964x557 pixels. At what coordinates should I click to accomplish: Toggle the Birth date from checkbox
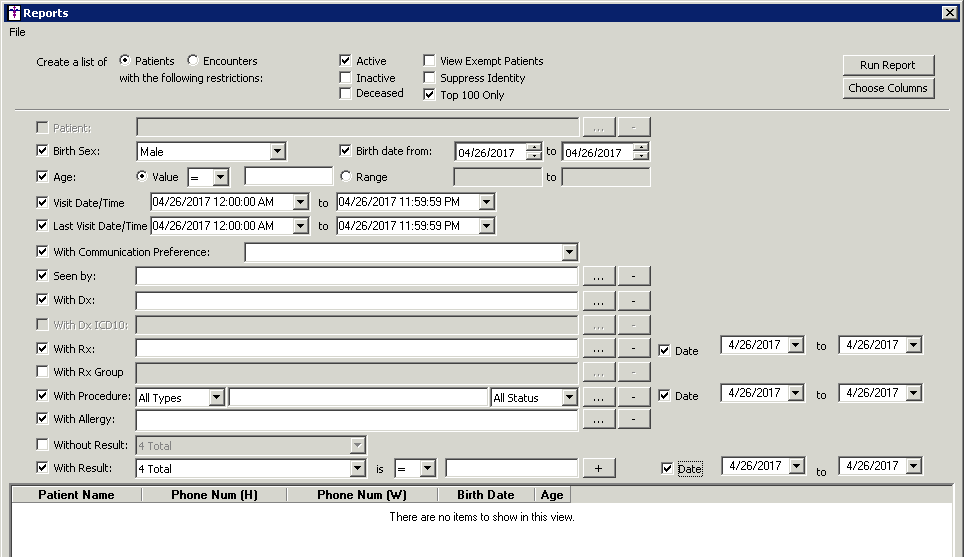coord(346,151)
